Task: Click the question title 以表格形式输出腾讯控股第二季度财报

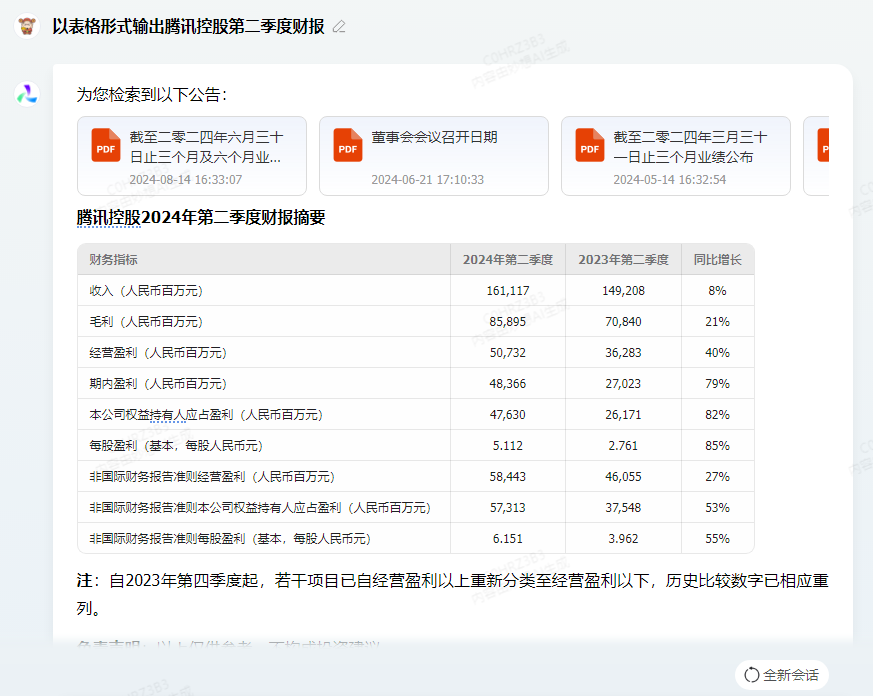Action: point(188,26)
